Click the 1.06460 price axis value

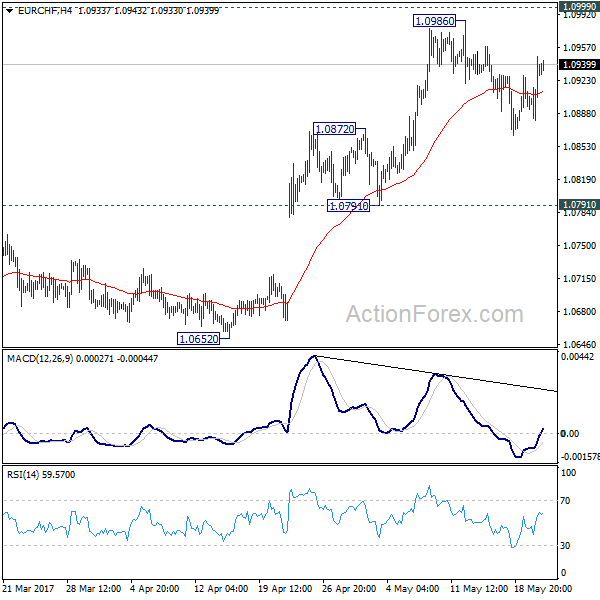(579, 344)
